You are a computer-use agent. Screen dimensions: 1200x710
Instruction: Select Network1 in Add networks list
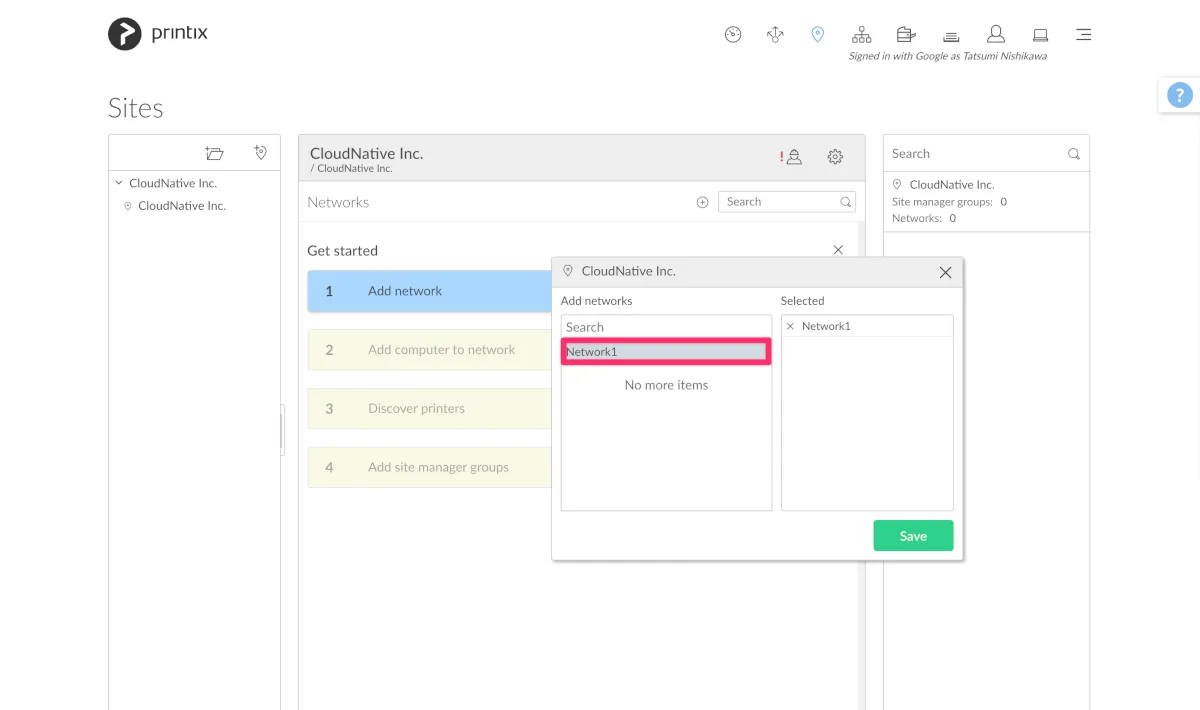click(x=665, y=352)
